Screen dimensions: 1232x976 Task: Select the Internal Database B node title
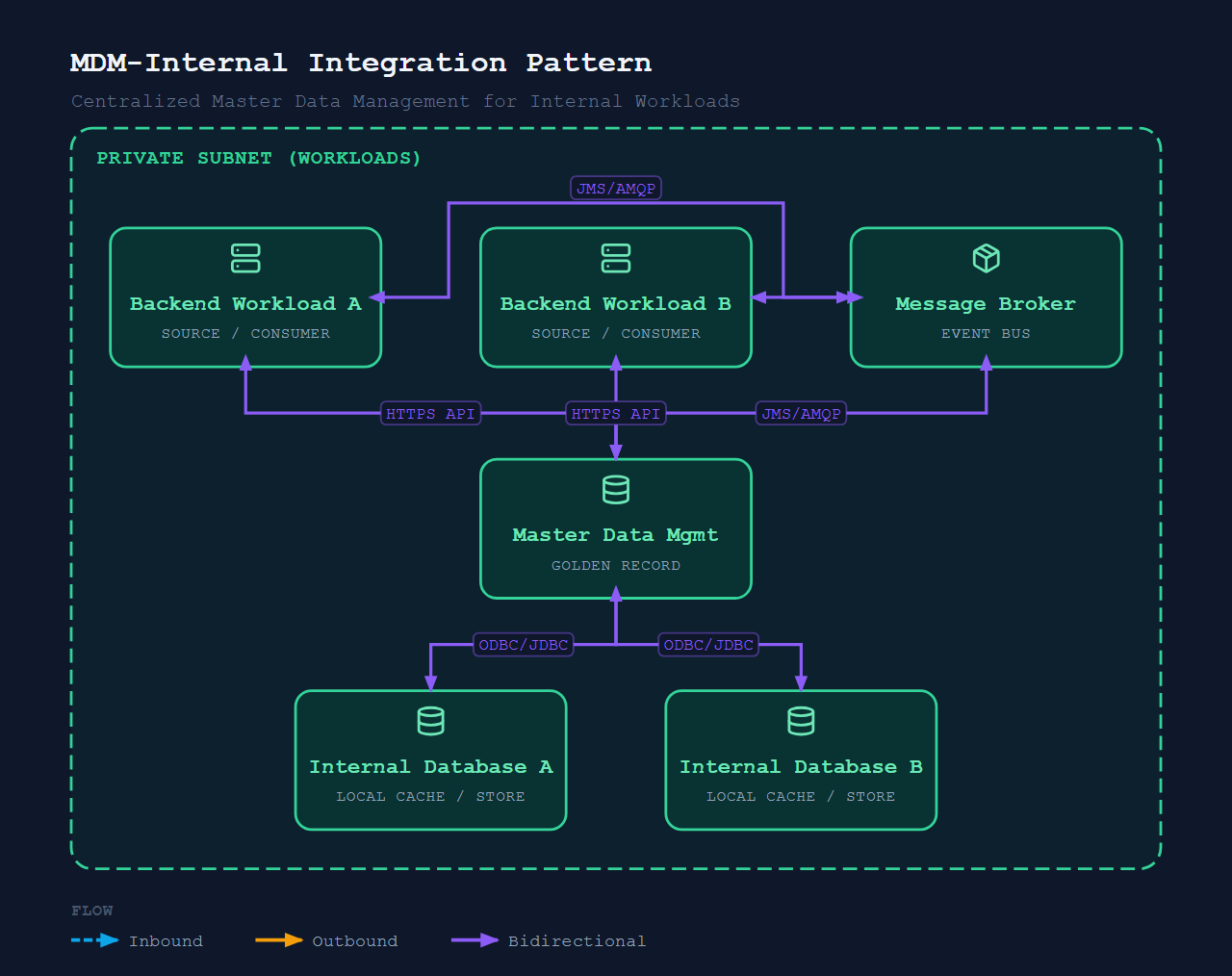click(x=801, y=767)
